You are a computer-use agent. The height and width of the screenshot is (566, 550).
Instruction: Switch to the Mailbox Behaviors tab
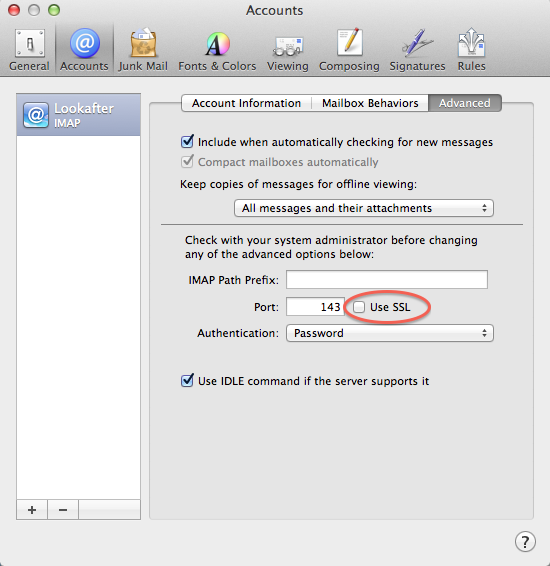(x=370, y=103)
